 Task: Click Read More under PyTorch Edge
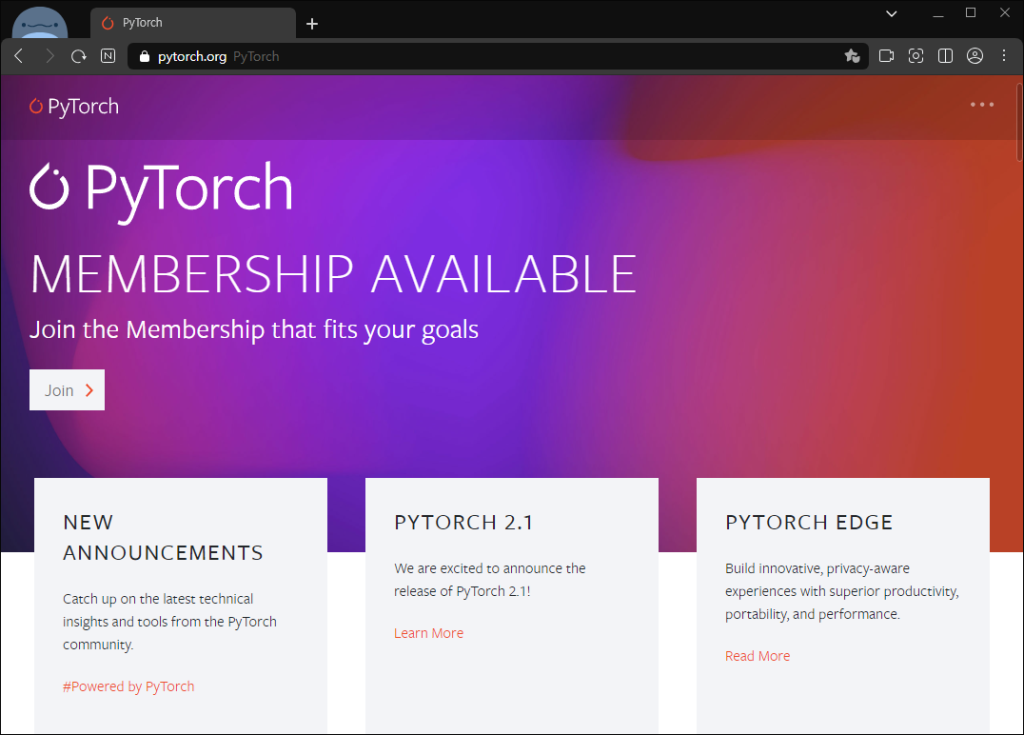click(x=757, y=656)
